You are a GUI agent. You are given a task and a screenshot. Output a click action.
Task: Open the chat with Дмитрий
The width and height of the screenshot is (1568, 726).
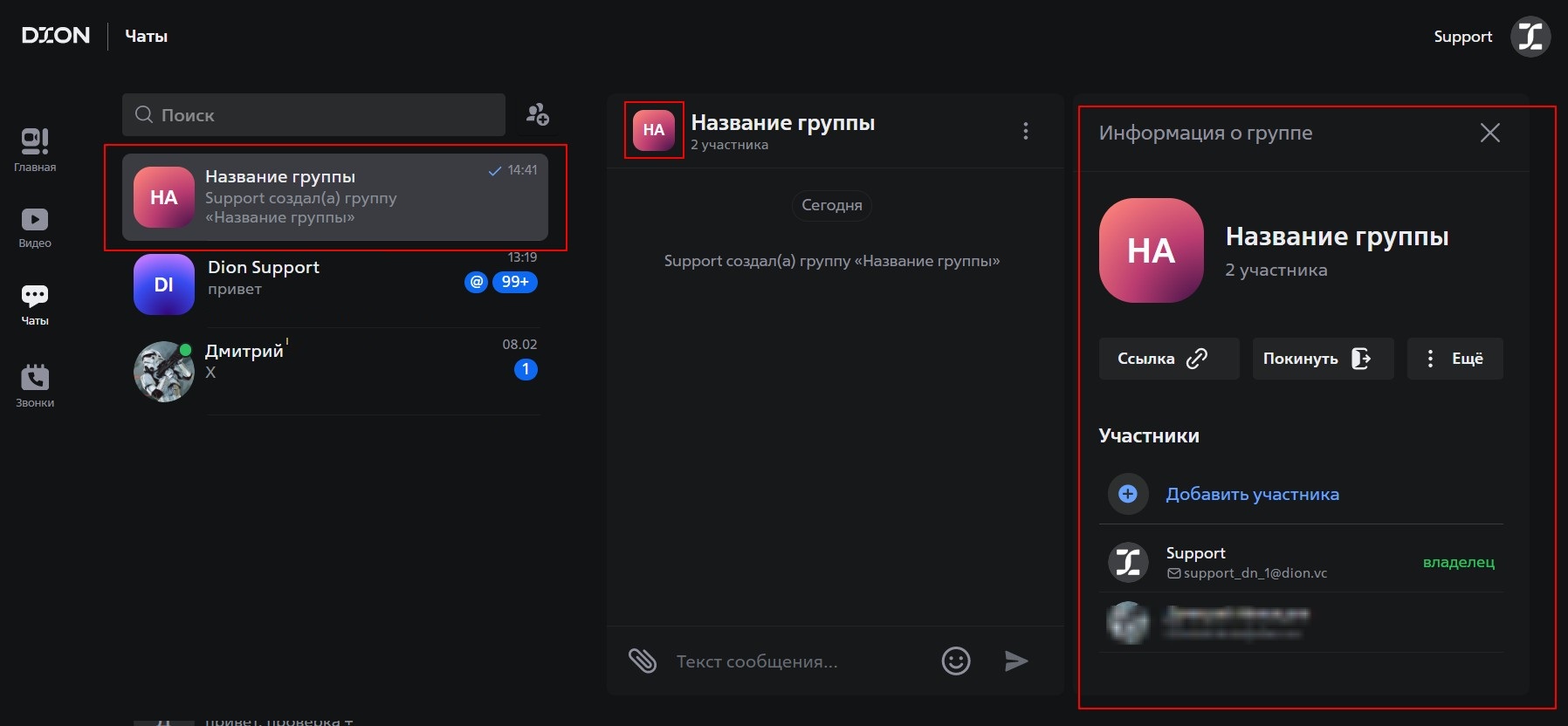pyautogui.click(x=336, y=371)
